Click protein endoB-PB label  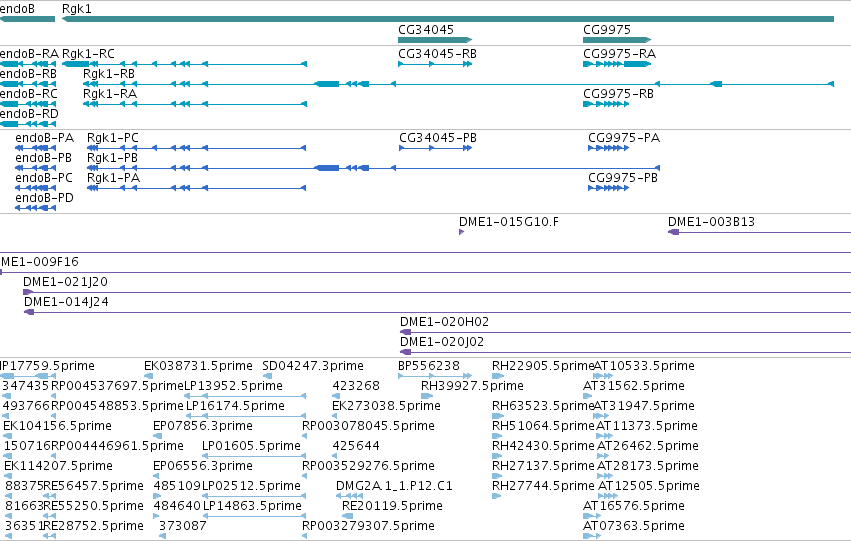[x=43, y=158]
